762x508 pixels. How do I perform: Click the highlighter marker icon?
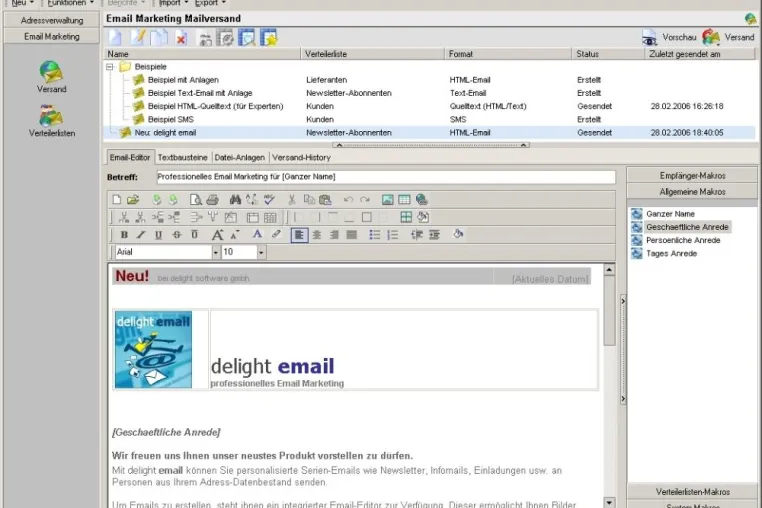276,235
